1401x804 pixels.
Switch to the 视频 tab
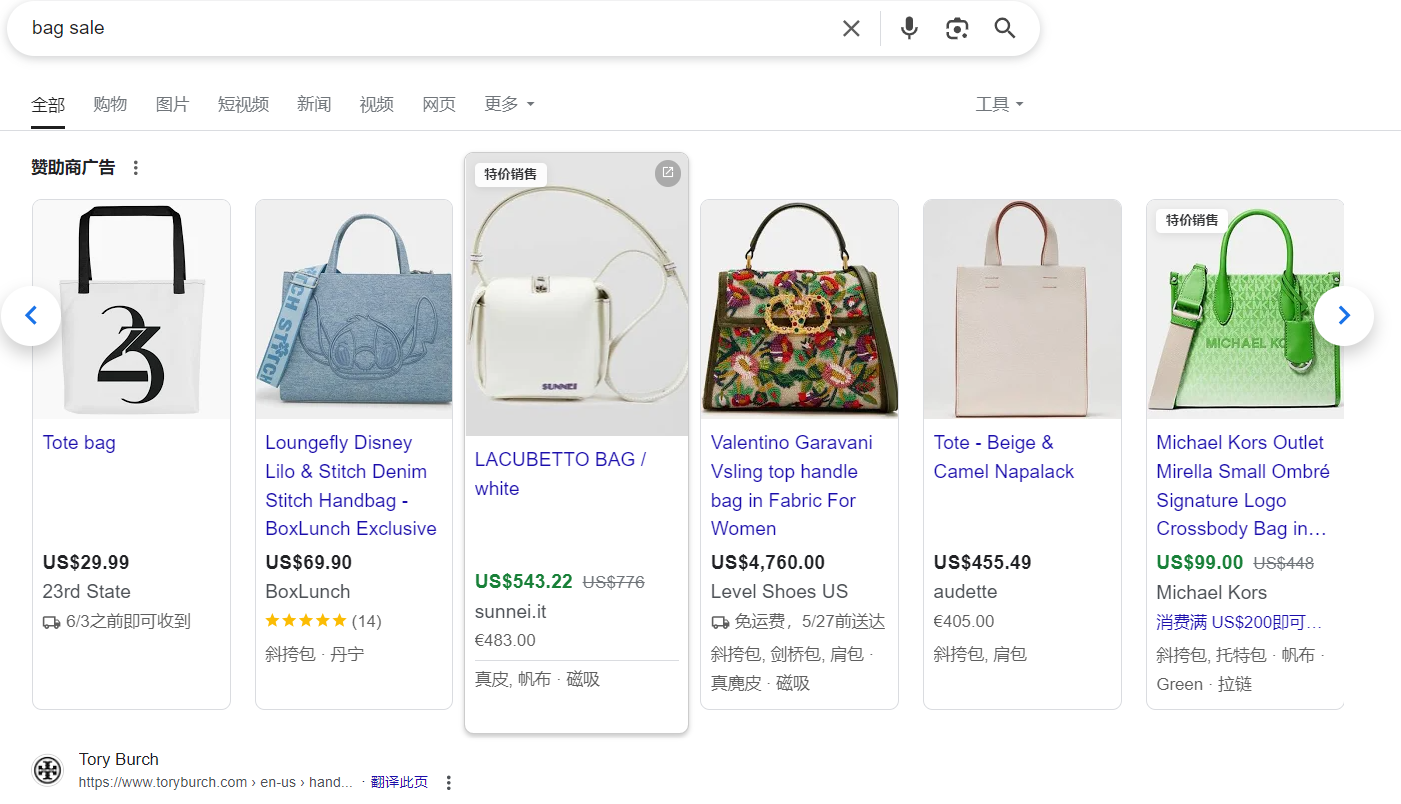click(x=377, y=104)
